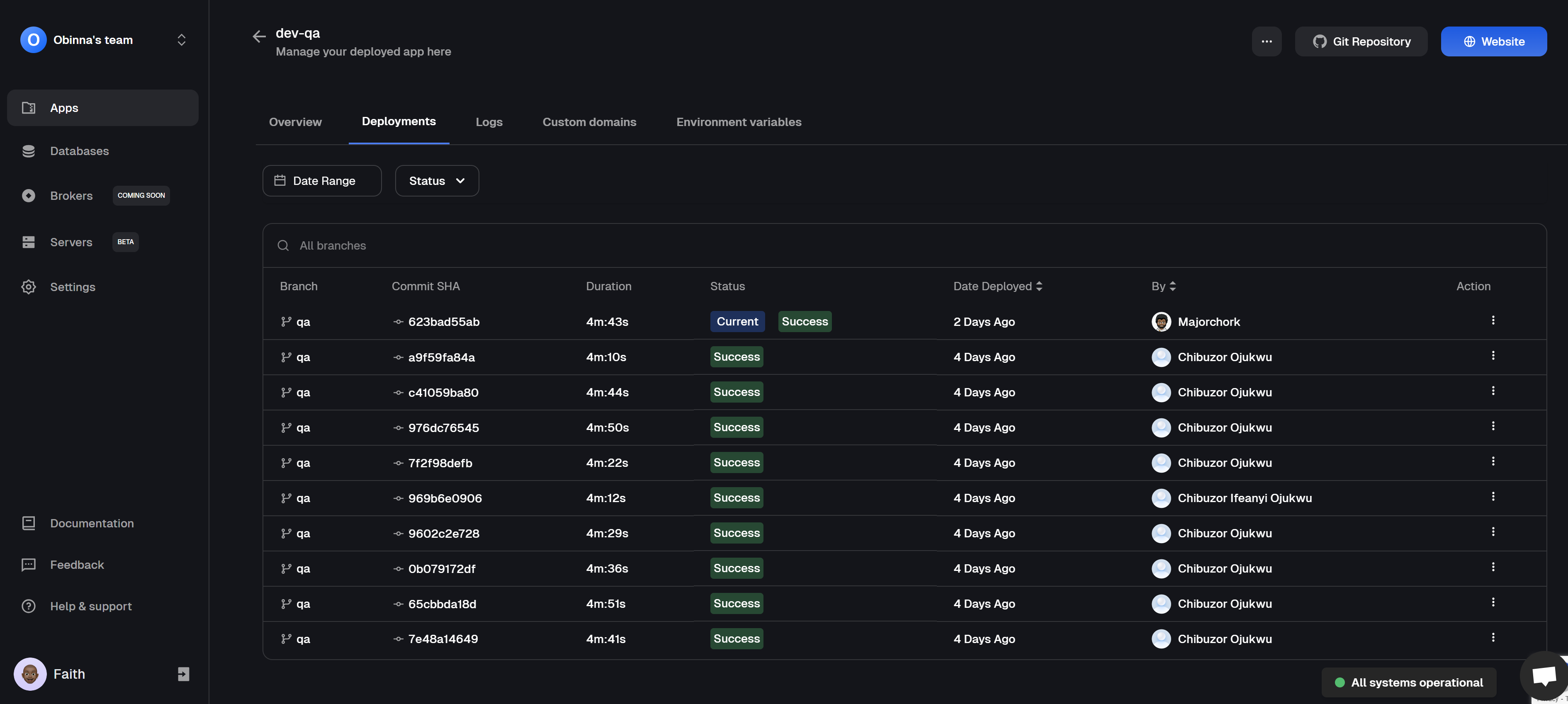Click the logout icon next to Faith
This screenshot has width=1568, height=704.
(183, 674)
